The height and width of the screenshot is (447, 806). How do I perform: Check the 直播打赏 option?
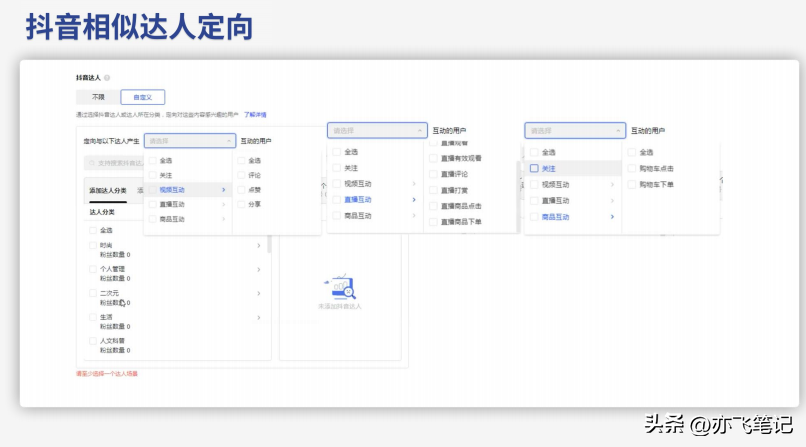point(433,190)
